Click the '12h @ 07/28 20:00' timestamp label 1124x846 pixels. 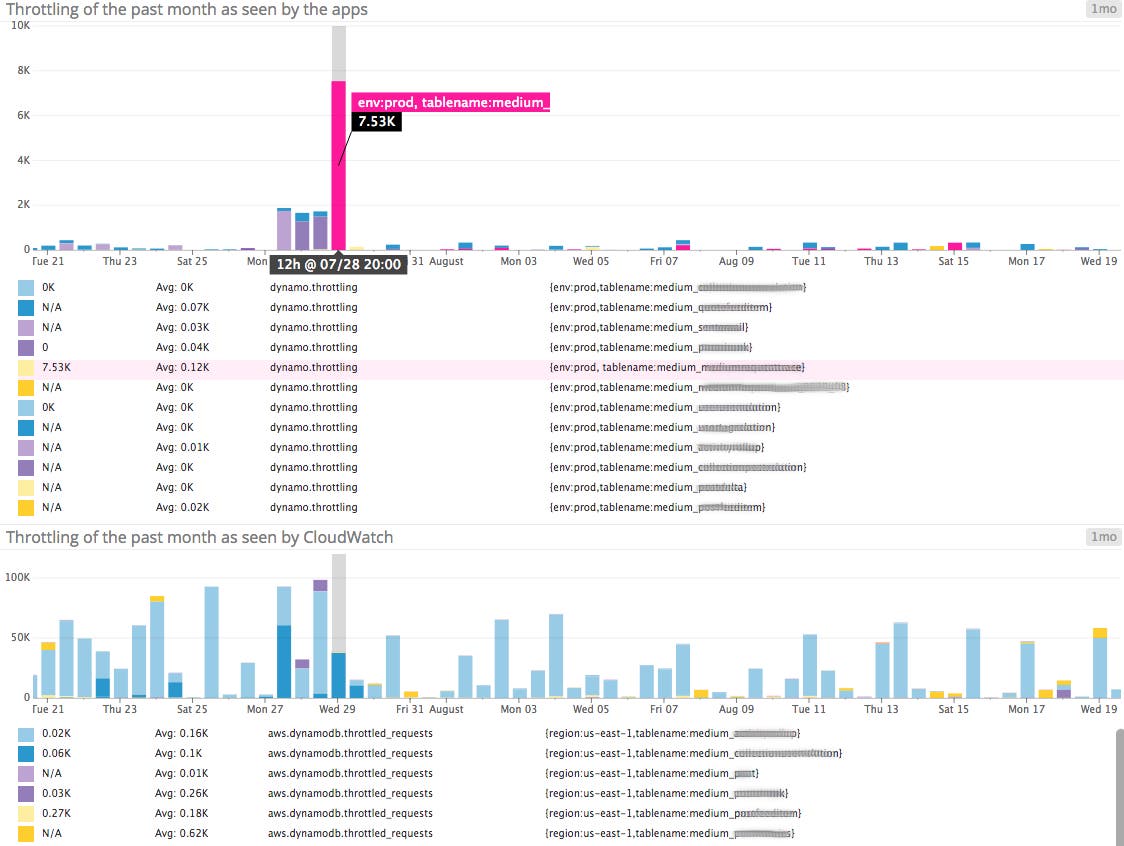pos(338,265)
